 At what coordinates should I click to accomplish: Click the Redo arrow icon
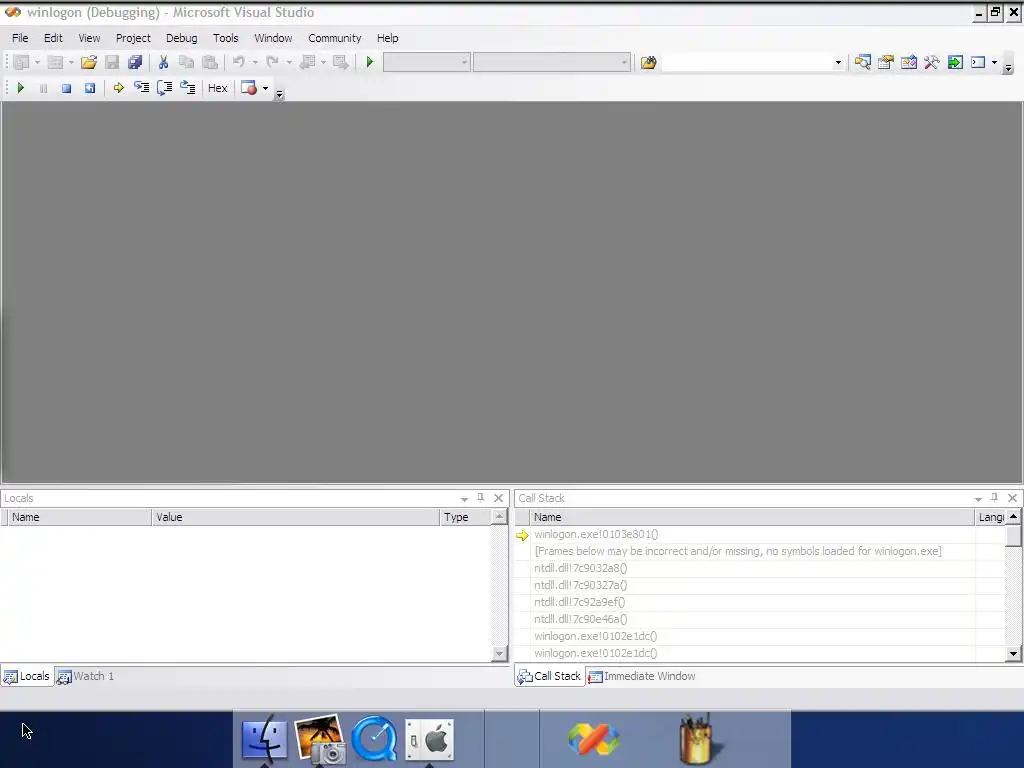click(272, 62)
